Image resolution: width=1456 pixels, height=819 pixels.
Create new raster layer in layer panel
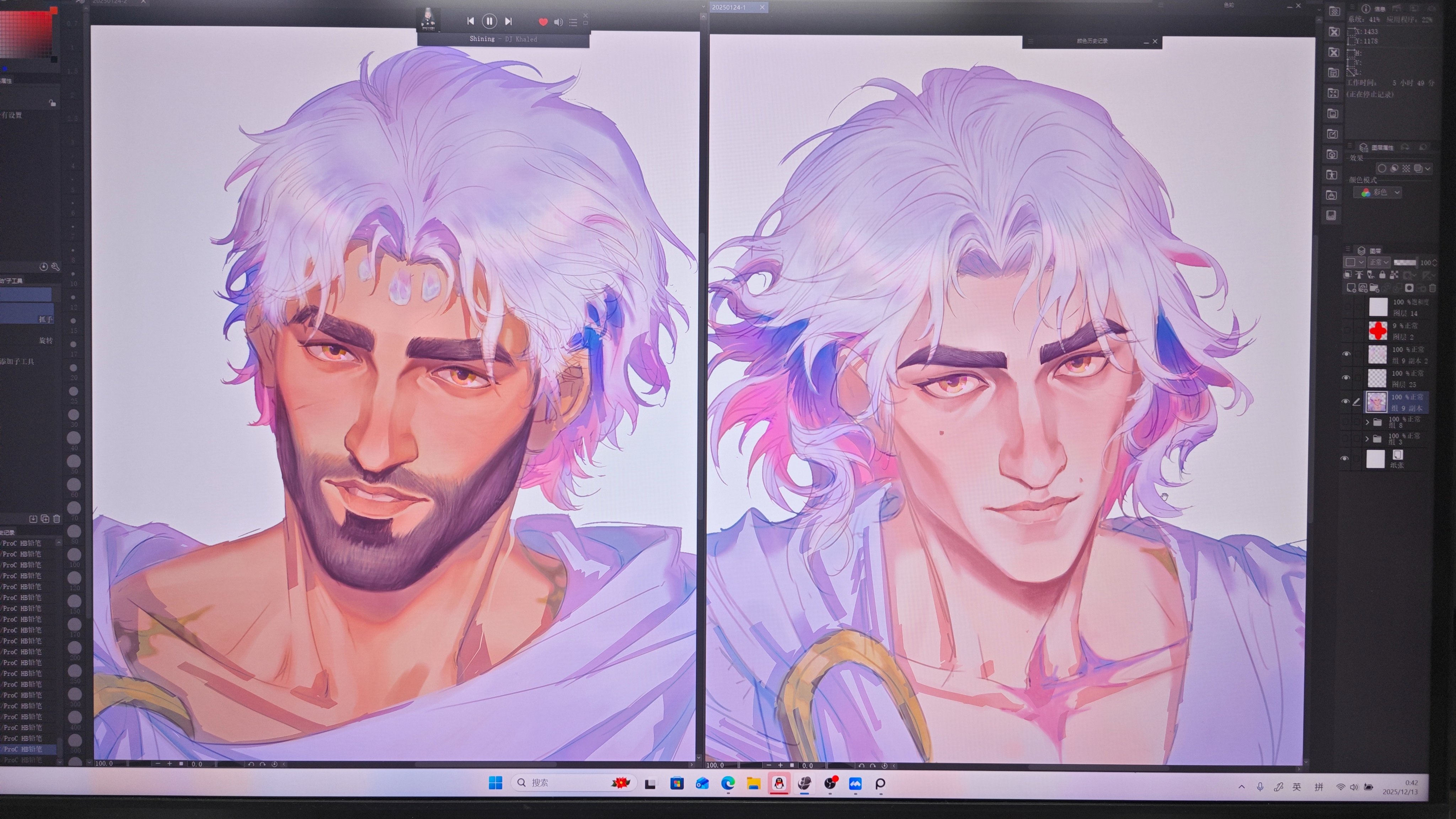pos(1351,288)
